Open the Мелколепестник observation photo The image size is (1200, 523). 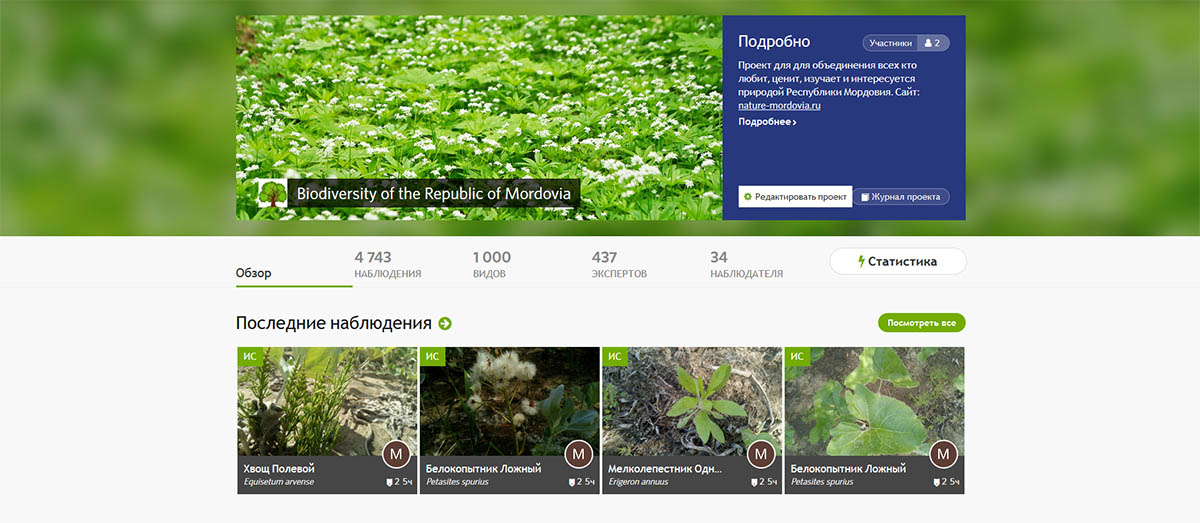point(692,402)
